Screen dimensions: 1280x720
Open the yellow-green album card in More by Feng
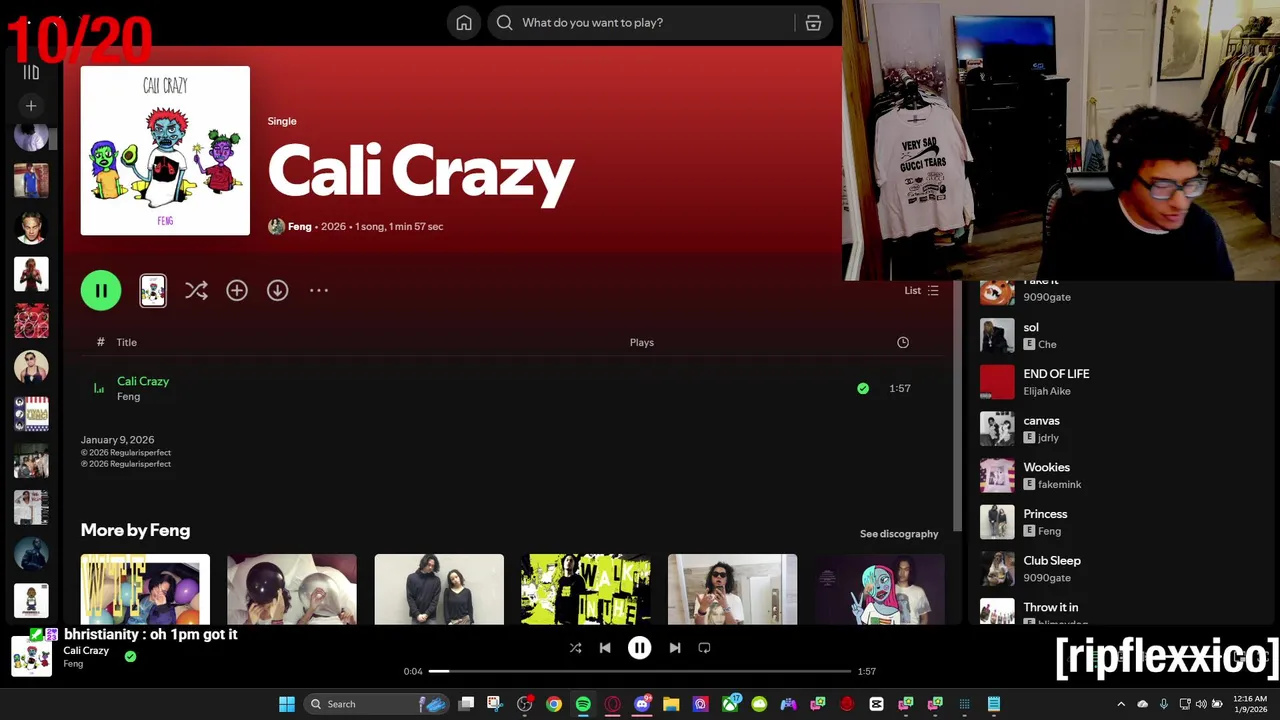coord(586,589)
